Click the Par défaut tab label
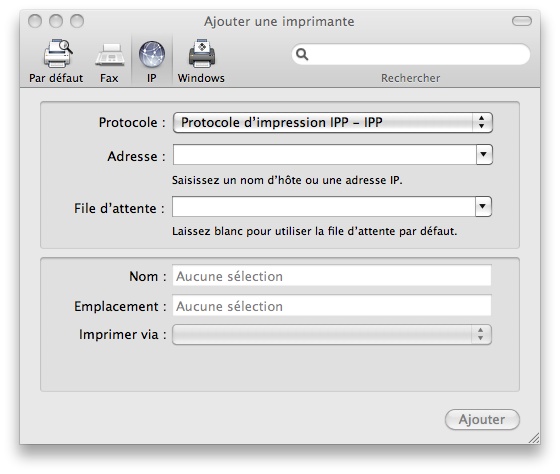This screenshot has width=560, height=474. pyautogui.click(x=56, y=78)
